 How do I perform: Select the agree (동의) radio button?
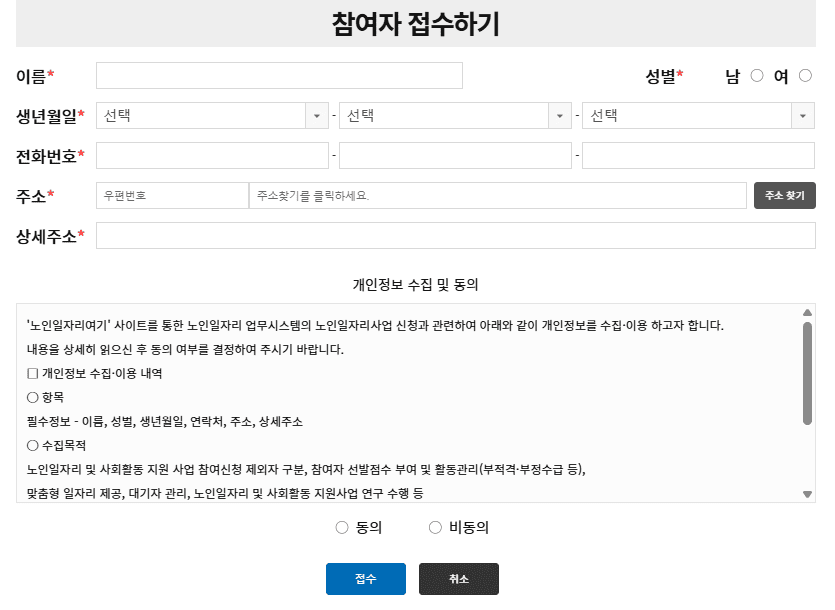342,528
